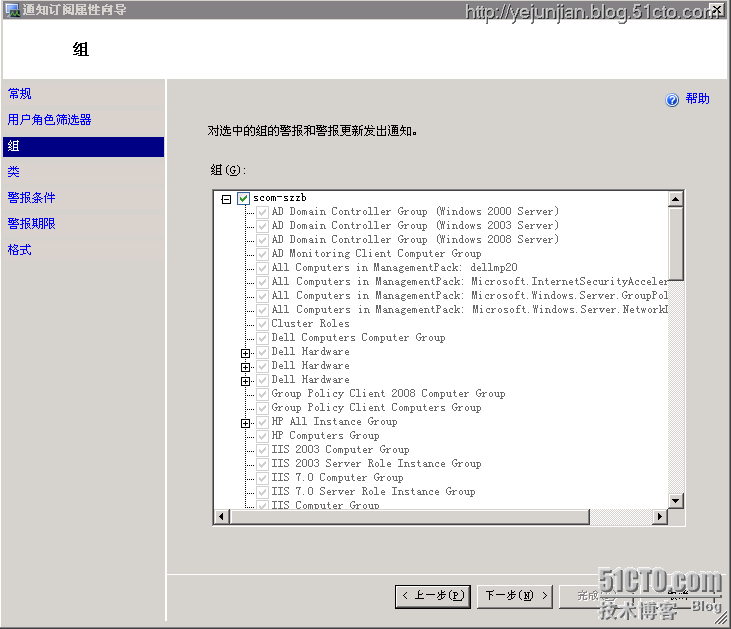The width and height of the screenshot is (731, 629).
Task: Close the wizard window
Action: [x=717, y=9]
